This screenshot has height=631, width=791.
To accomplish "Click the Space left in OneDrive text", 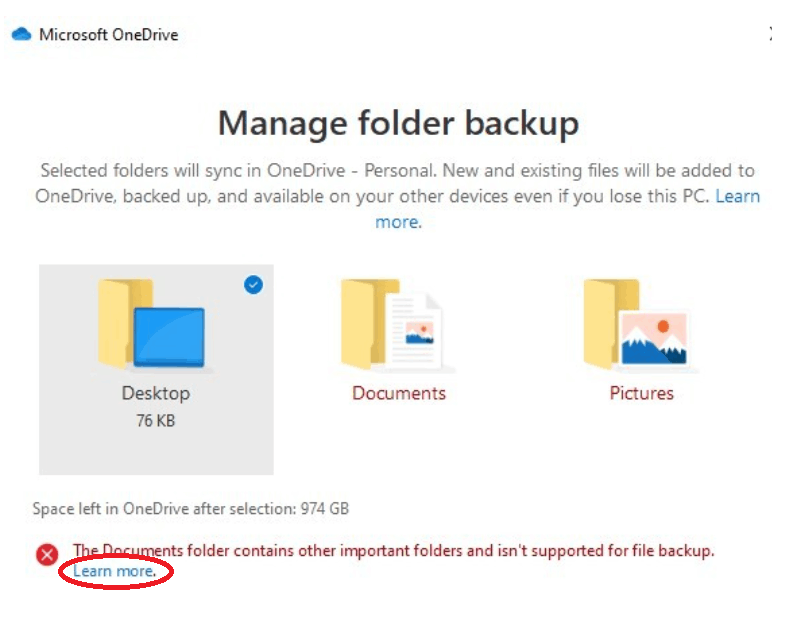I will 191,508.
